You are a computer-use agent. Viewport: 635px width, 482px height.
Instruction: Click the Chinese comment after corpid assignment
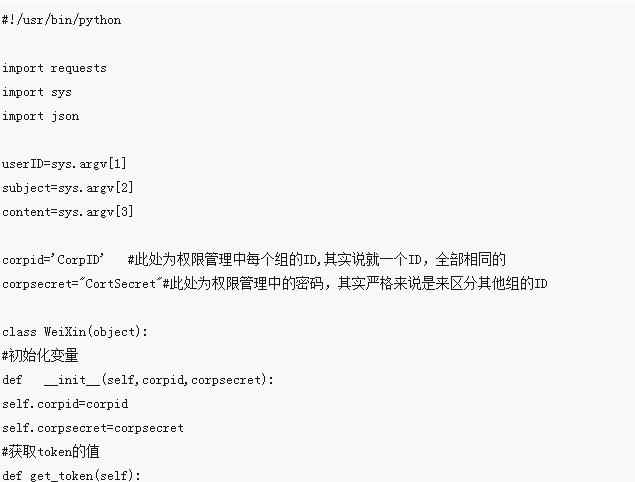[317, 260]
